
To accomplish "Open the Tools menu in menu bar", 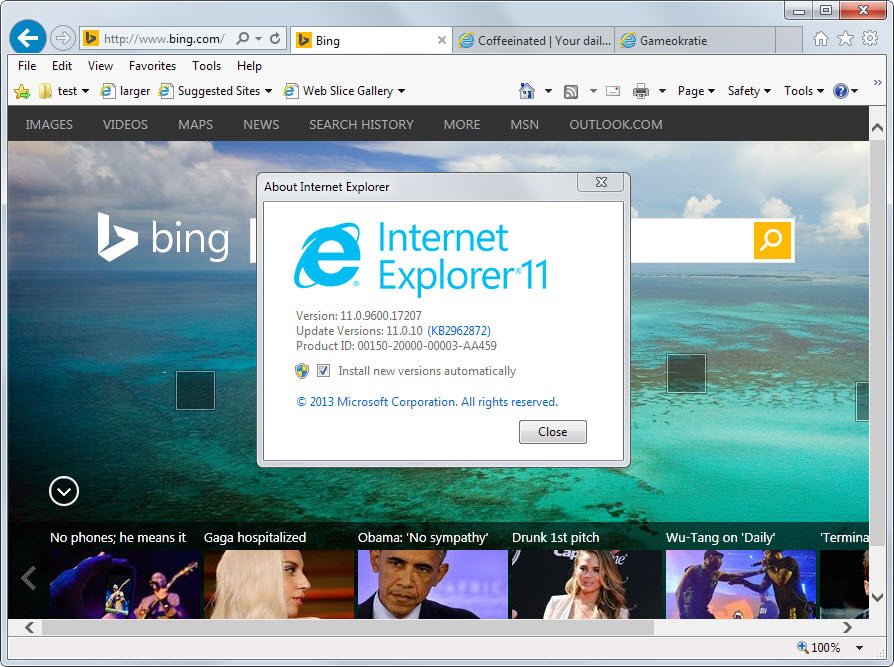I will [206, 66].
